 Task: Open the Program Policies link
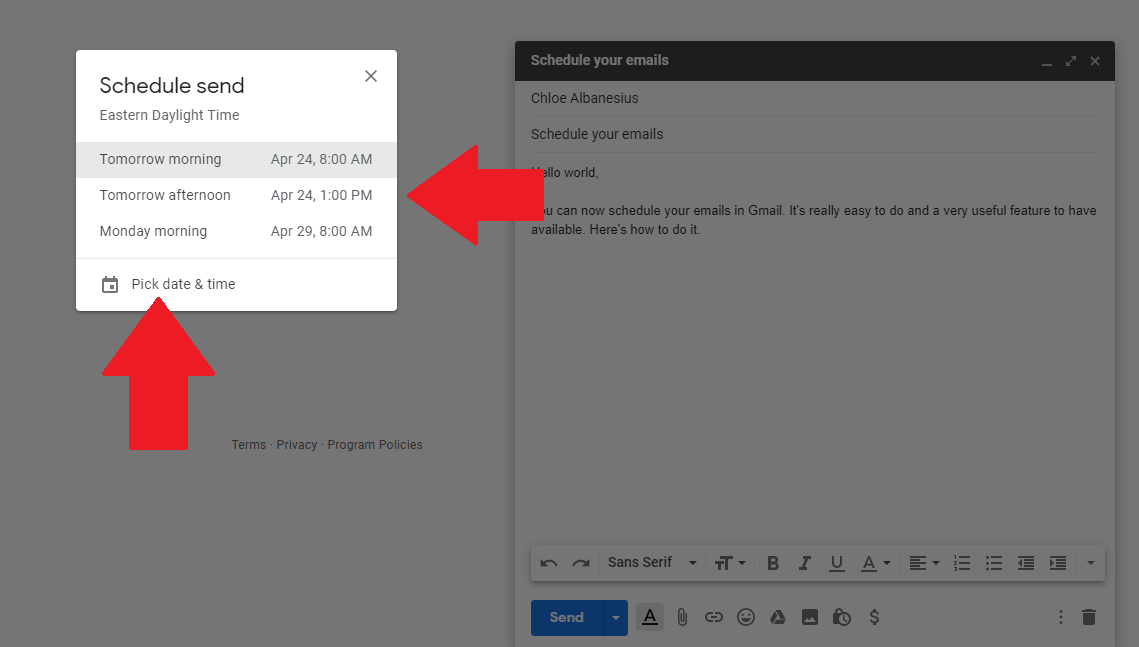click(375, 445)
